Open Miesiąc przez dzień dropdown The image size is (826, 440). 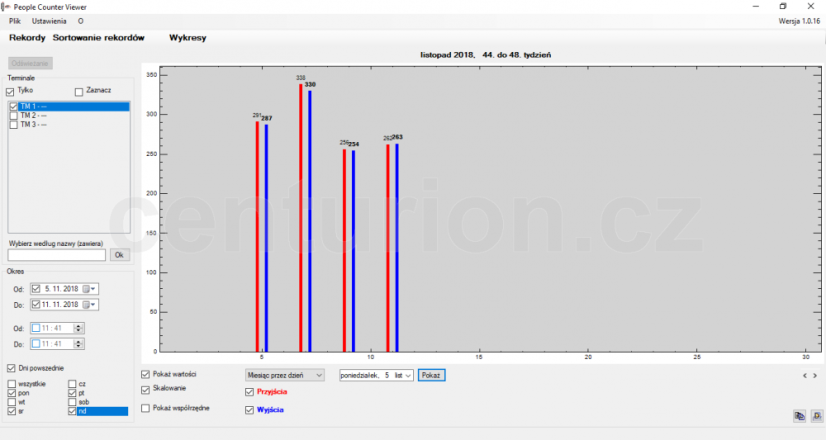click(x=284, y=375)
